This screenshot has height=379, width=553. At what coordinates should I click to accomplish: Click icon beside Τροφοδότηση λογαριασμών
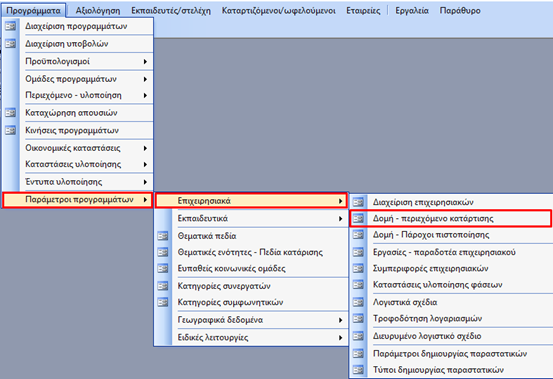[358, 318]
